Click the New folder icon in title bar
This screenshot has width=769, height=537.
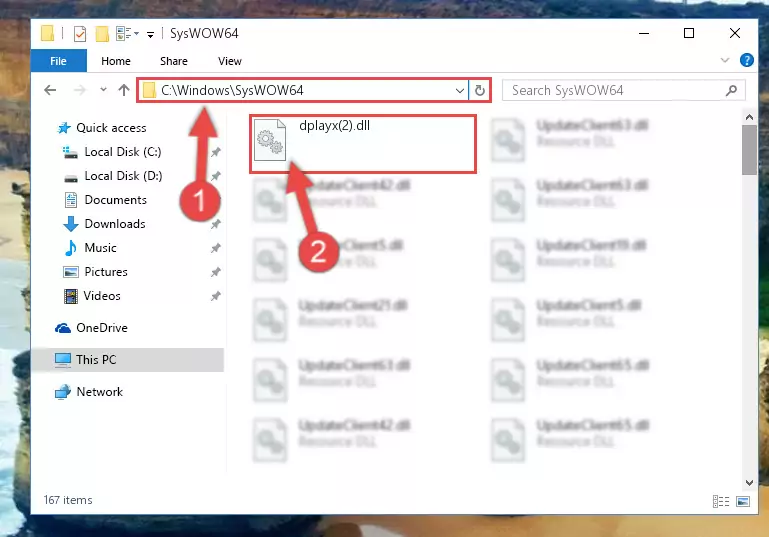pos(102,33)
